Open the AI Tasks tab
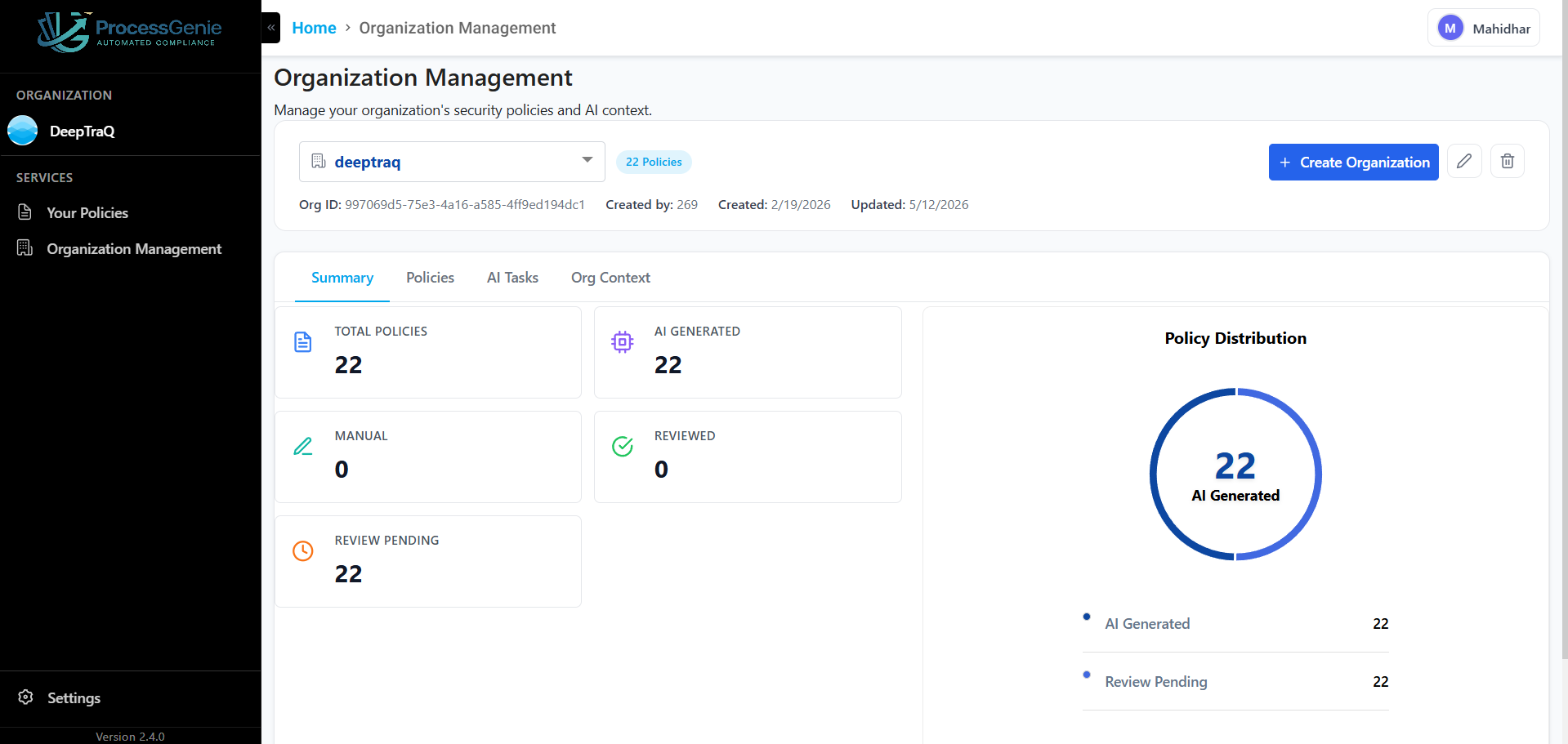The height and width of the screenshot is (744, 1568). coord(512,278)
